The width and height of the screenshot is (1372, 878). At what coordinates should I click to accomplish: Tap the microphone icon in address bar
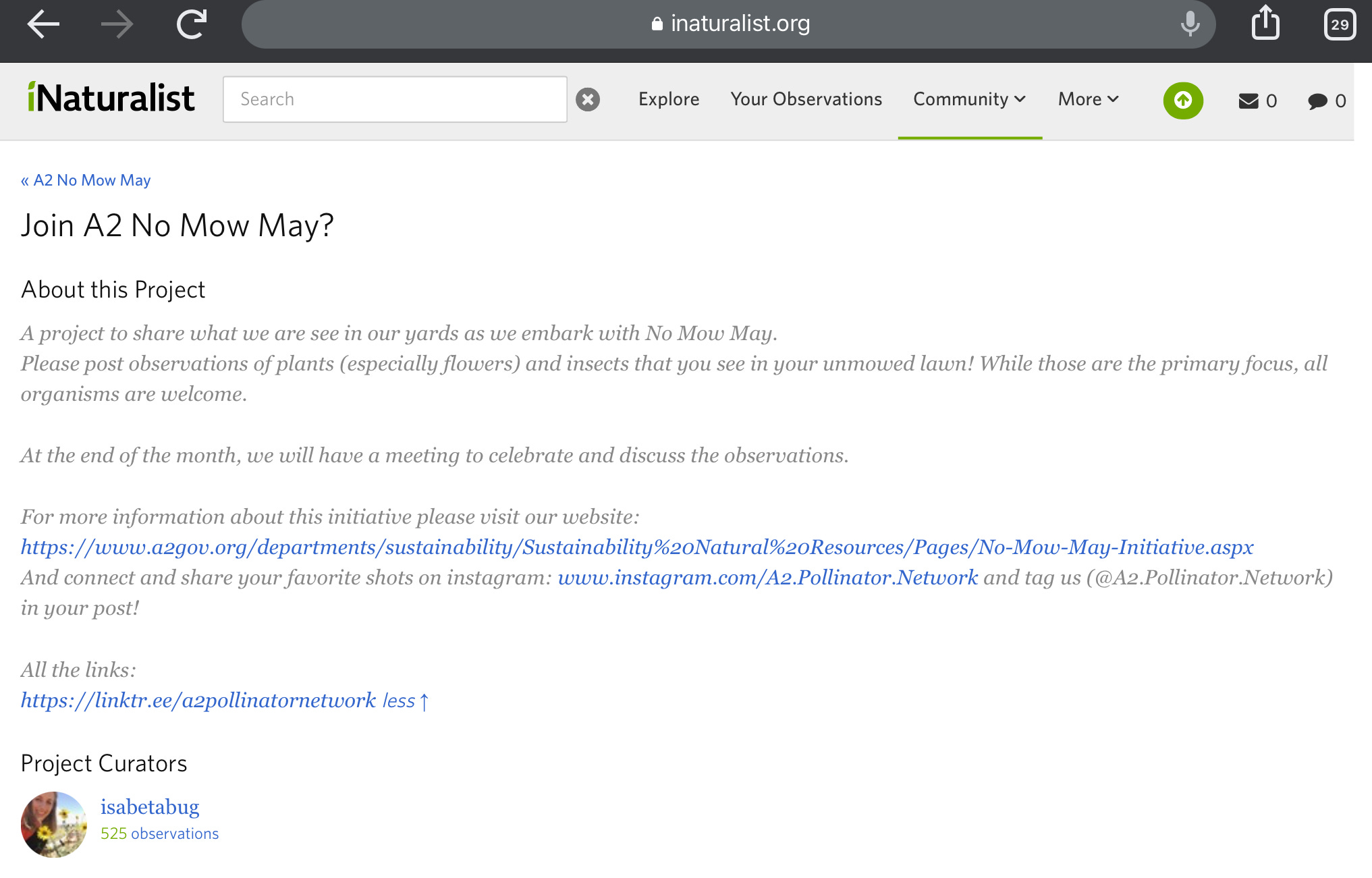(1190, 24)
